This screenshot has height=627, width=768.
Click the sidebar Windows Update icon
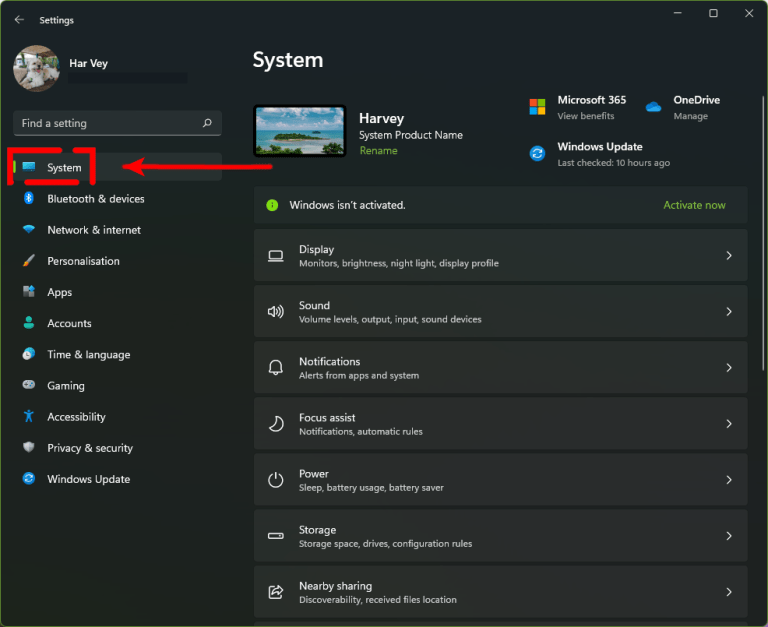click(x=29, y=478)
